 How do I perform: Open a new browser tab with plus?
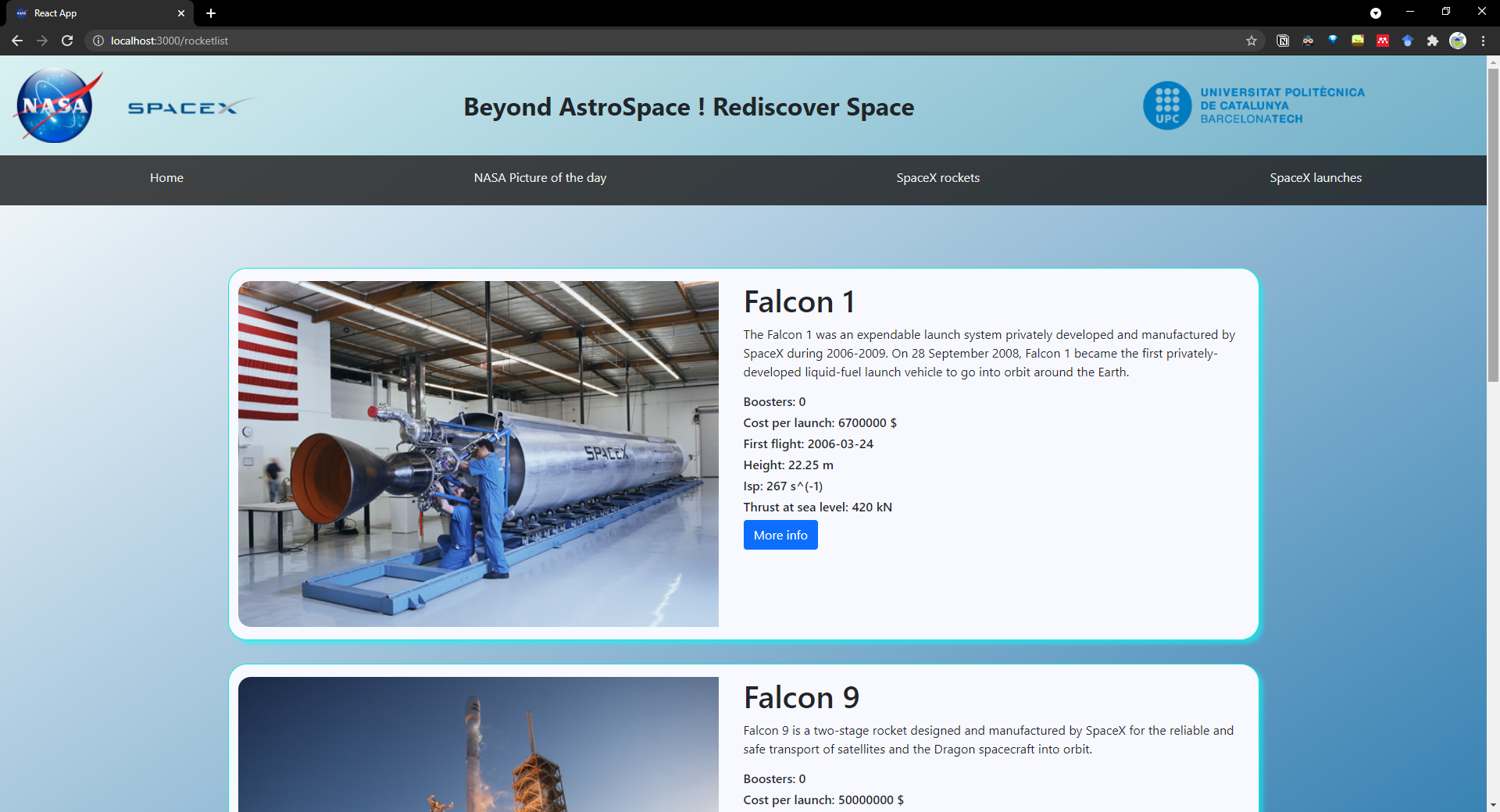coord(211,13)
